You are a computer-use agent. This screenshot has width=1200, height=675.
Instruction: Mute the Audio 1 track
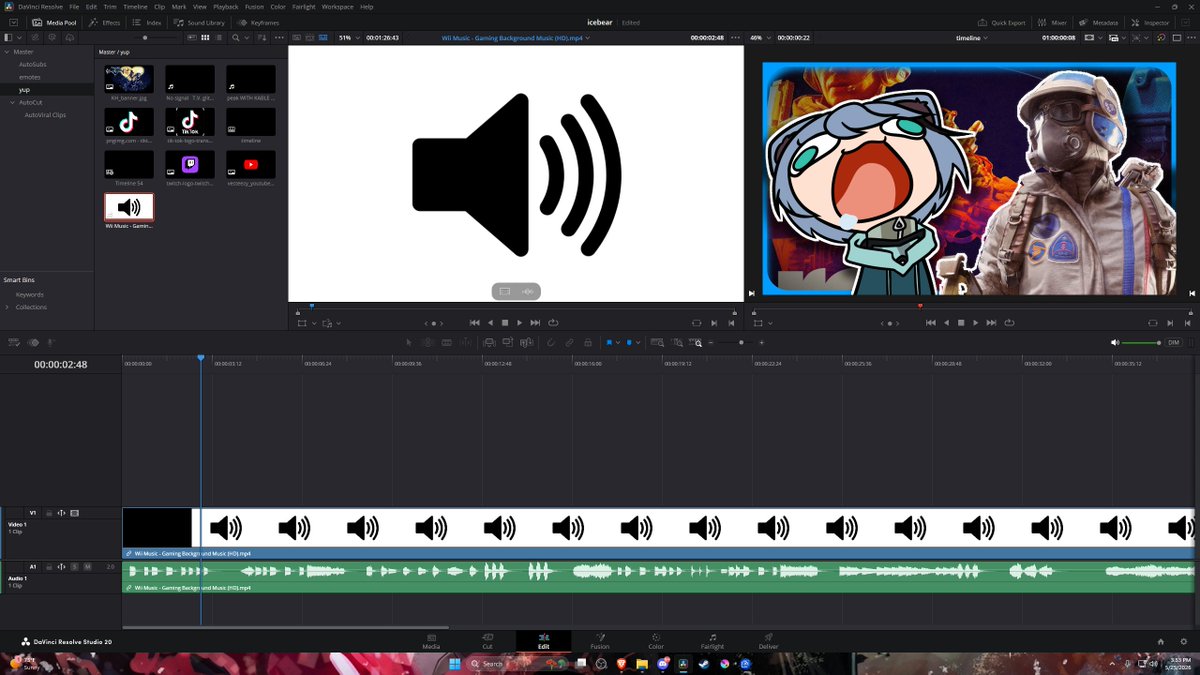click(87, 566)
